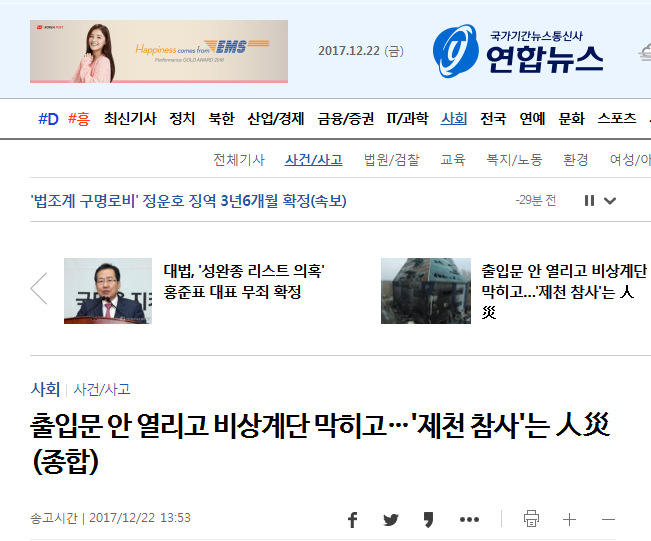Share via KakaoStory quote icon
Viewport: 651px width, 541px height.
(428, 520)
